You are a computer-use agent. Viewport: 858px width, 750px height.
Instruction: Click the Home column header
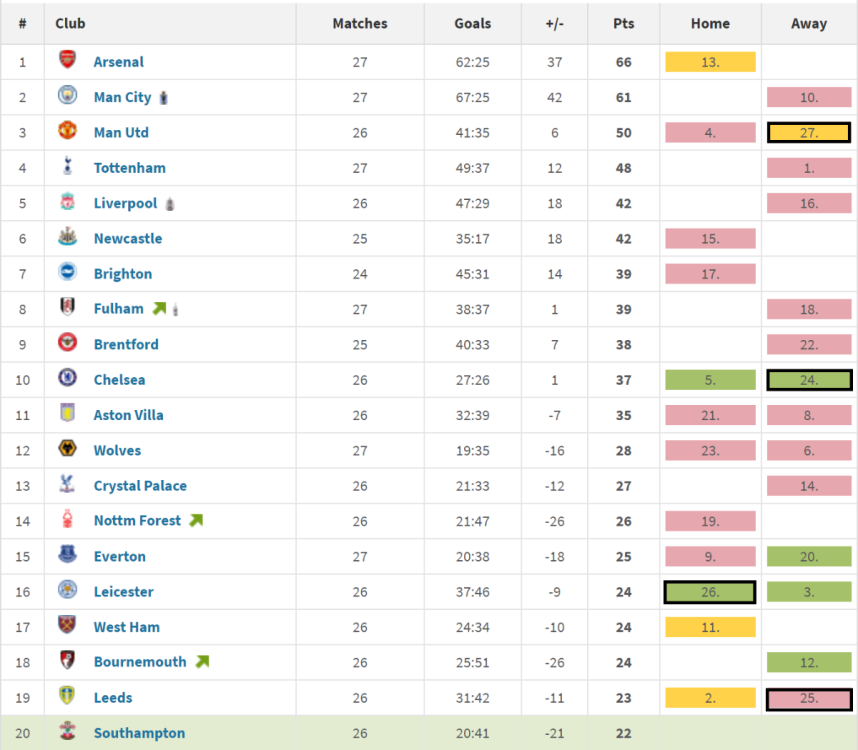[x=710, y=23]
